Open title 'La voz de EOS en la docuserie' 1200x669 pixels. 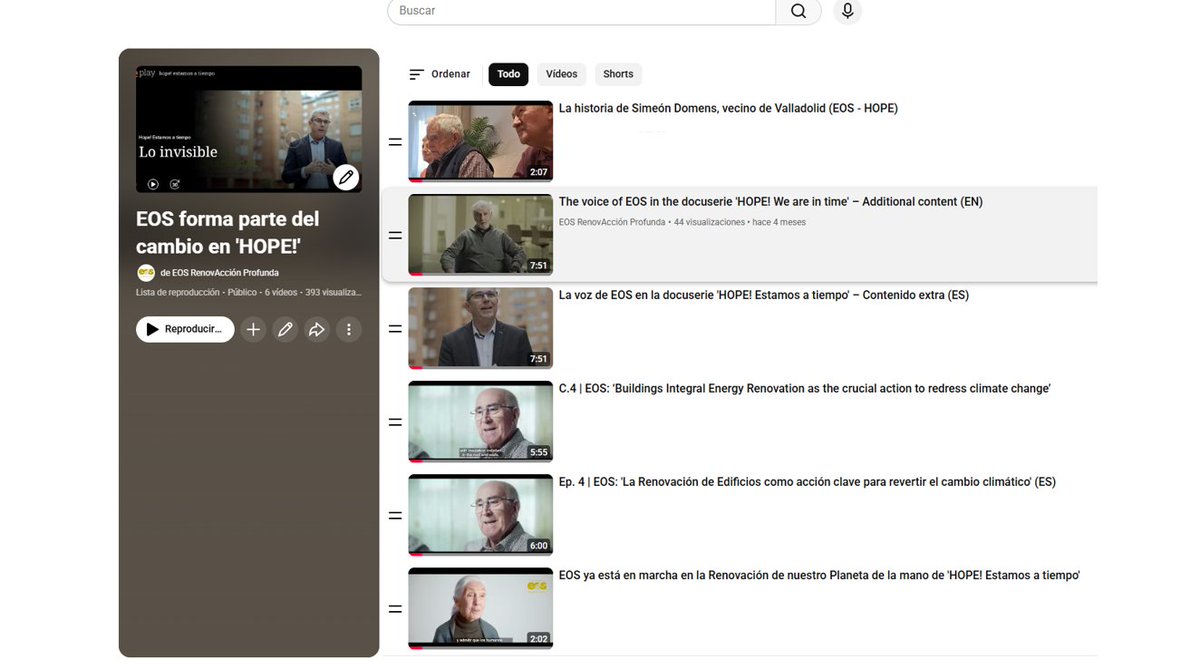pos(763,295)
